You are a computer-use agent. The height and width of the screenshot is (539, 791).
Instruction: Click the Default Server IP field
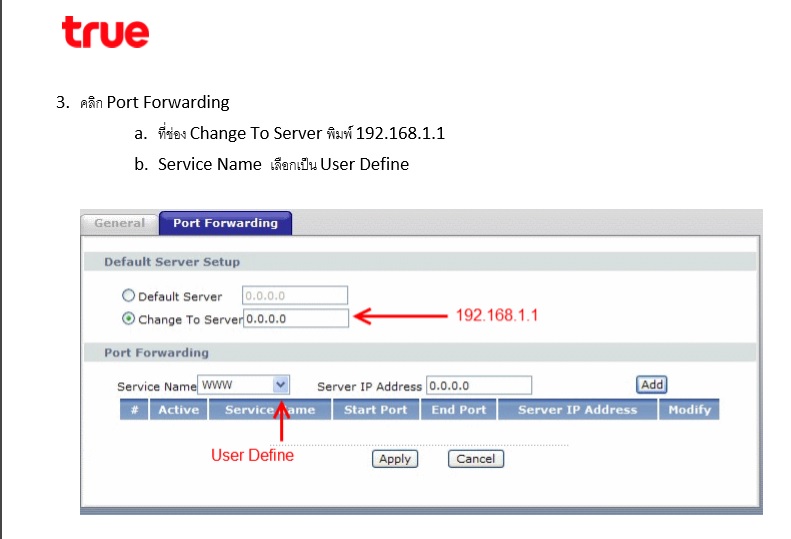pyautogui.click(x=295, y=296)
